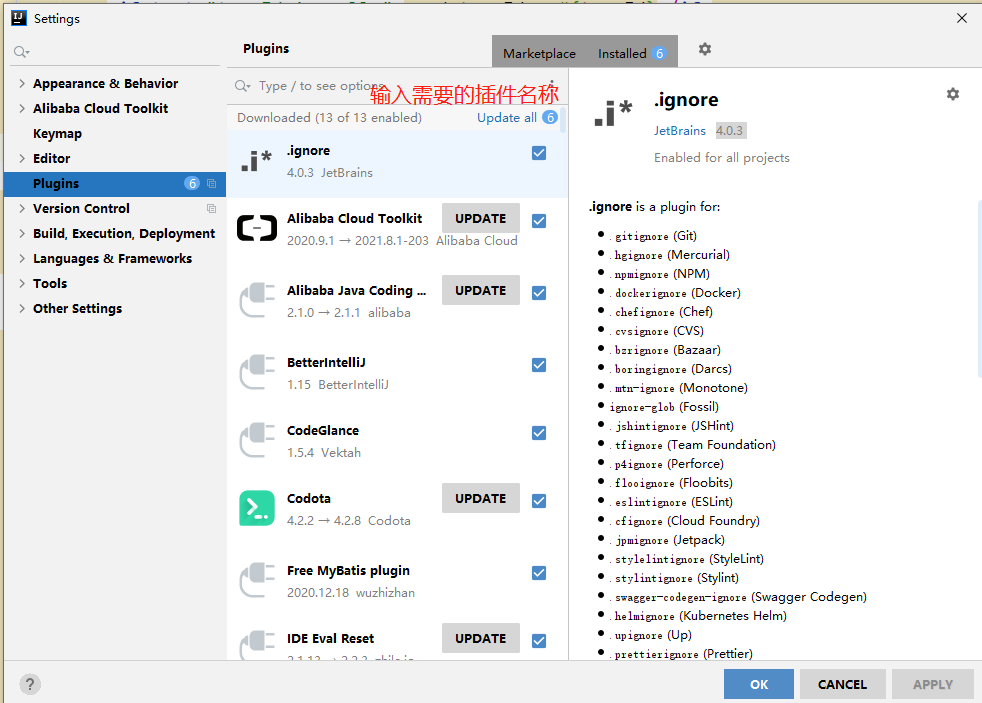Disable the BetterIntelliJ plugin
The height and width of the screenshot is (703, 982).
pos(539,364)
